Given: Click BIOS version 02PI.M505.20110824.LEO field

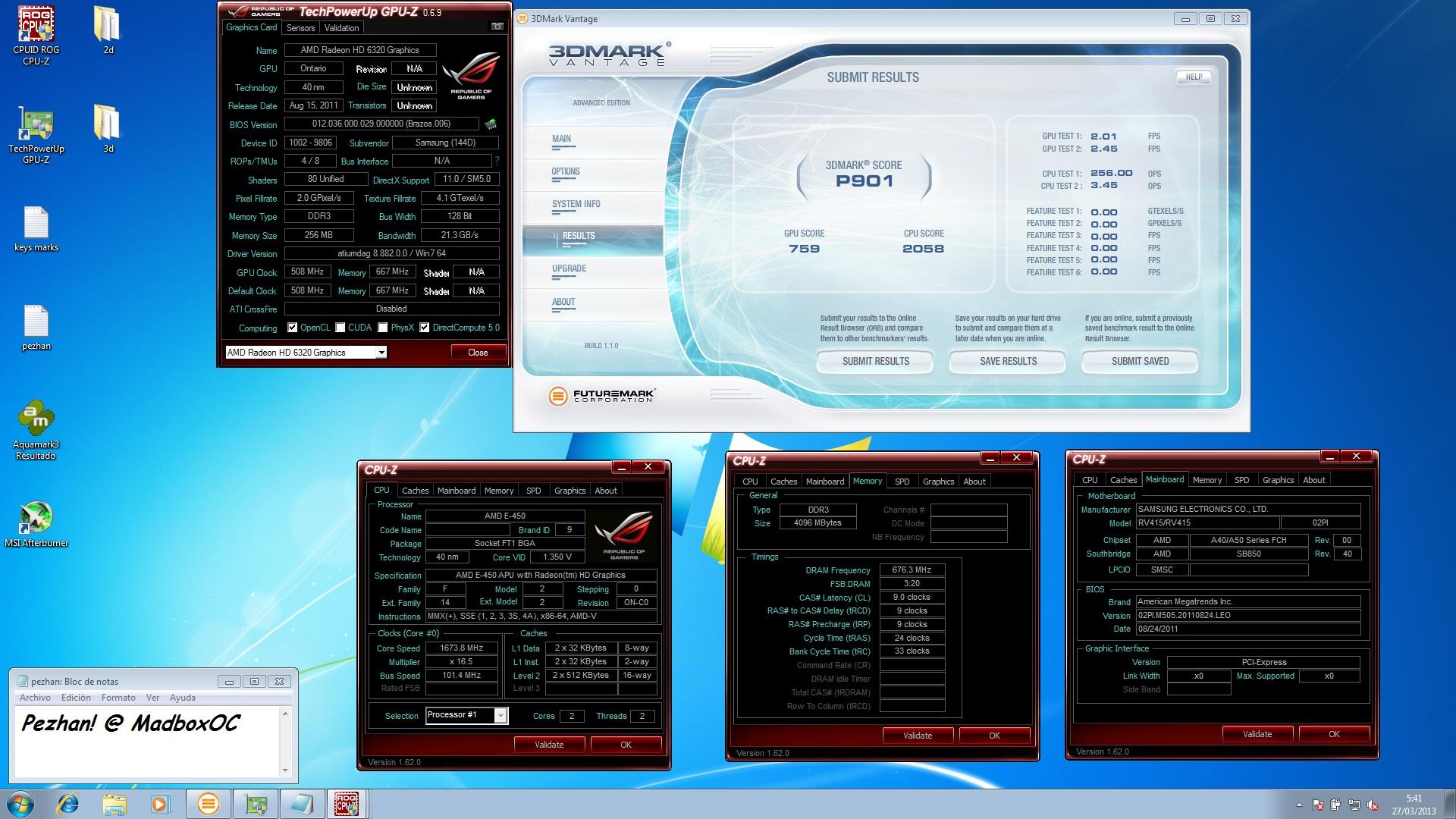Looking at the screenshot, I should (x=1247, y=615).
